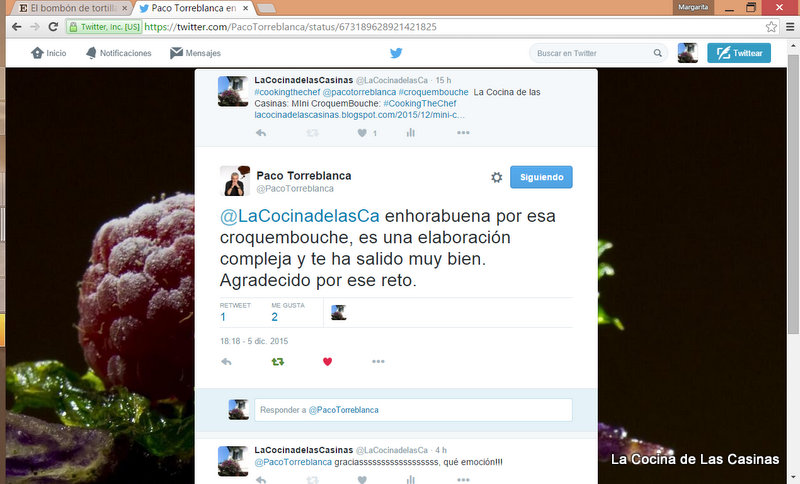Click the 'Margarita' Chrome profile button
Screen dimensions: 800x484
coord(693,7)
